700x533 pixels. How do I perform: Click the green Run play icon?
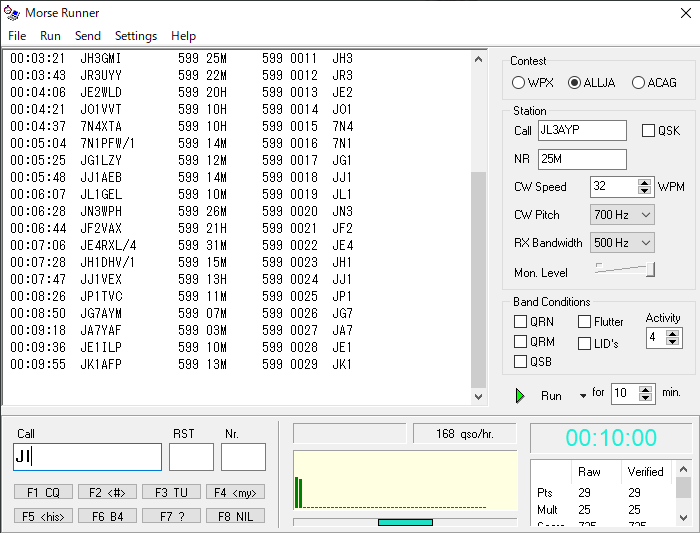(520, 396)
